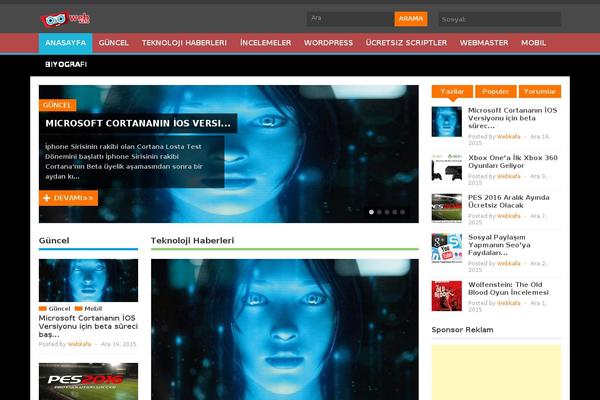
Task: Open large Cortana image under Teknoloji Haberleri
Action: [285, 330]
